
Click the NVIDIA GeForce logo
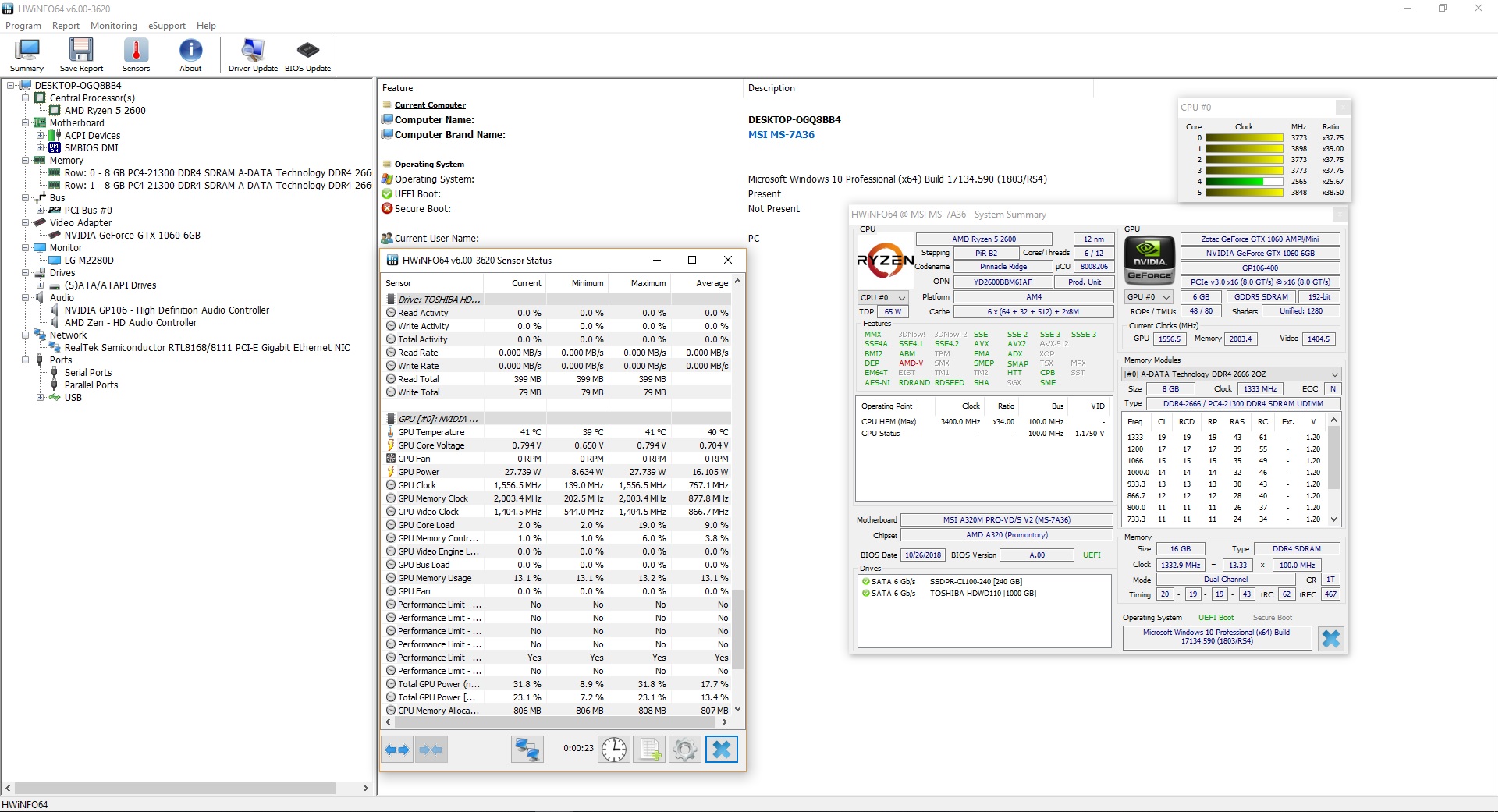point(1149,260)
